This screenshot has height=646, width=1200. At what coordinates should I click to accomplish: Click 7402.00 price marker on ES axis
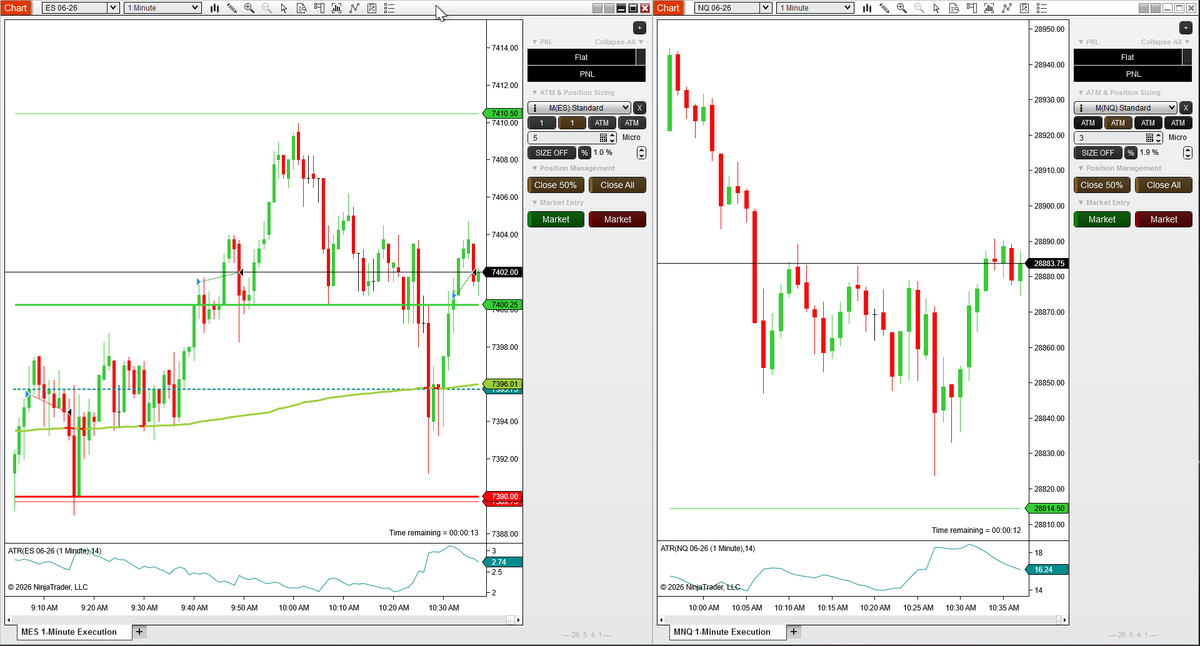click(x=501, y=272)
